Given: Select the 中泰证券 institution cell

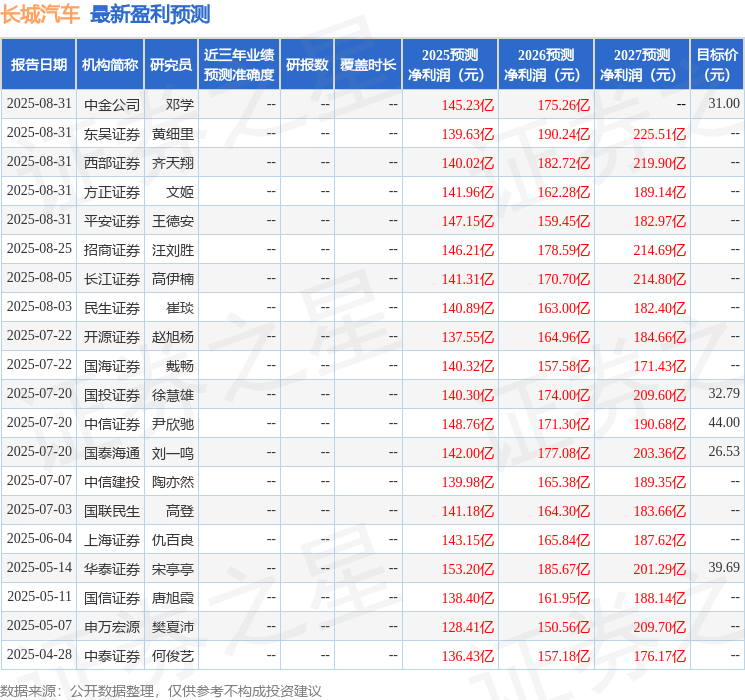Looking at the screenshot, I should click(112, 656).
